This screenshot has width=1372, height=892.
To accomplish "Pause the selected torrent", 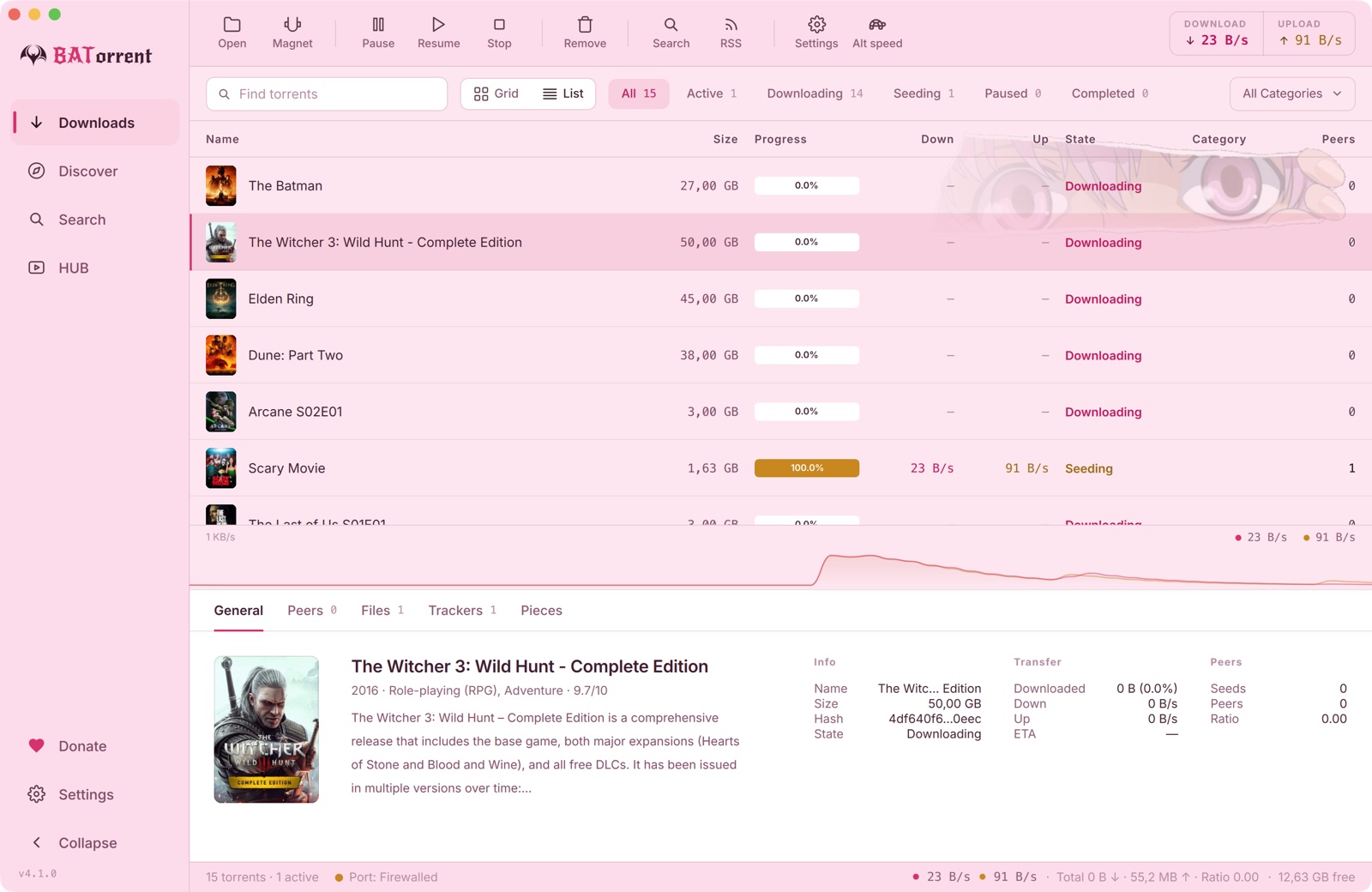I will 378,33.
